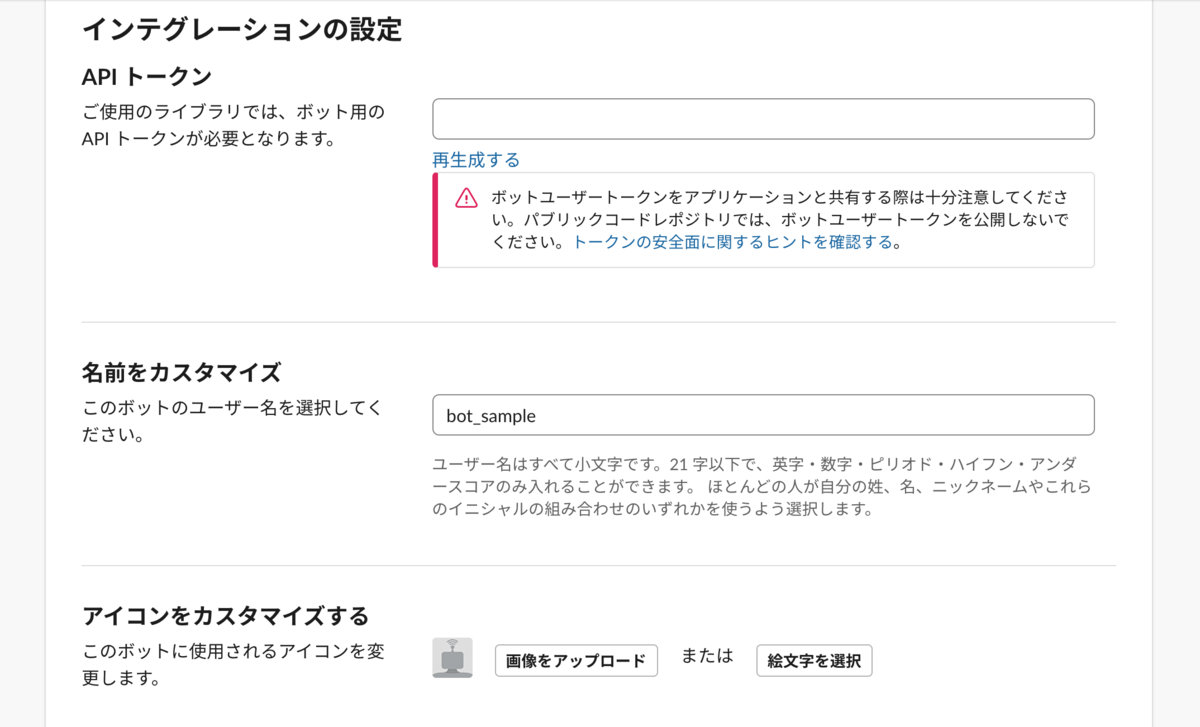This screenshot has width=1200, height=727.
Task: Click the bot avatar icon thumbnail
Action: (x=452, y=659)
